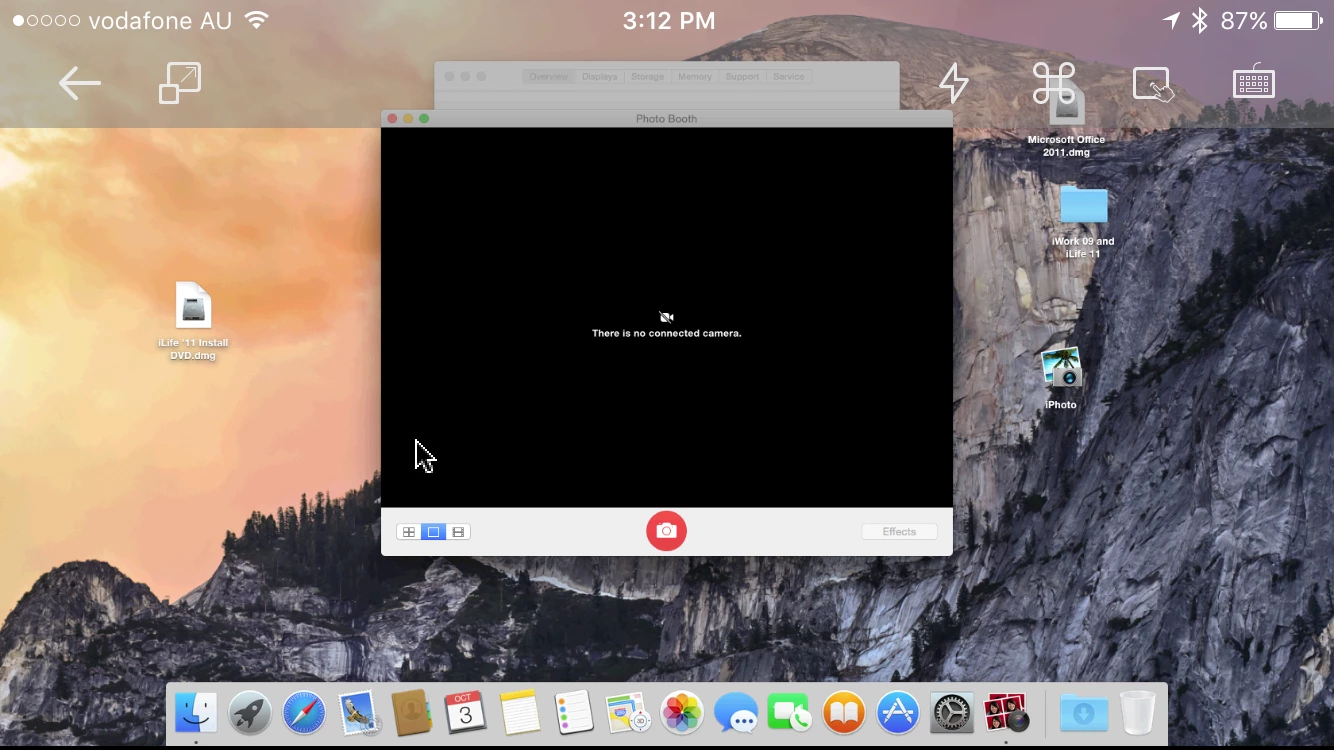Open Downloads folder in the Dock
The width and height of the screenshot is (1334, 750).
tap(1084, 714)
